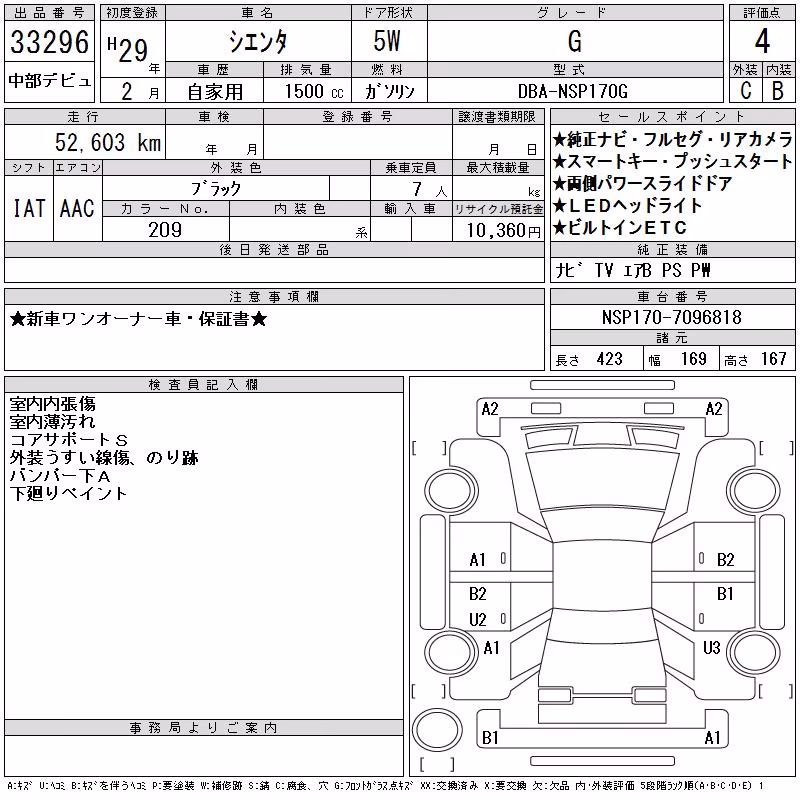Click the spare tire circle on diagram
This screenshot has height=800, width=800.
point(437,730)
